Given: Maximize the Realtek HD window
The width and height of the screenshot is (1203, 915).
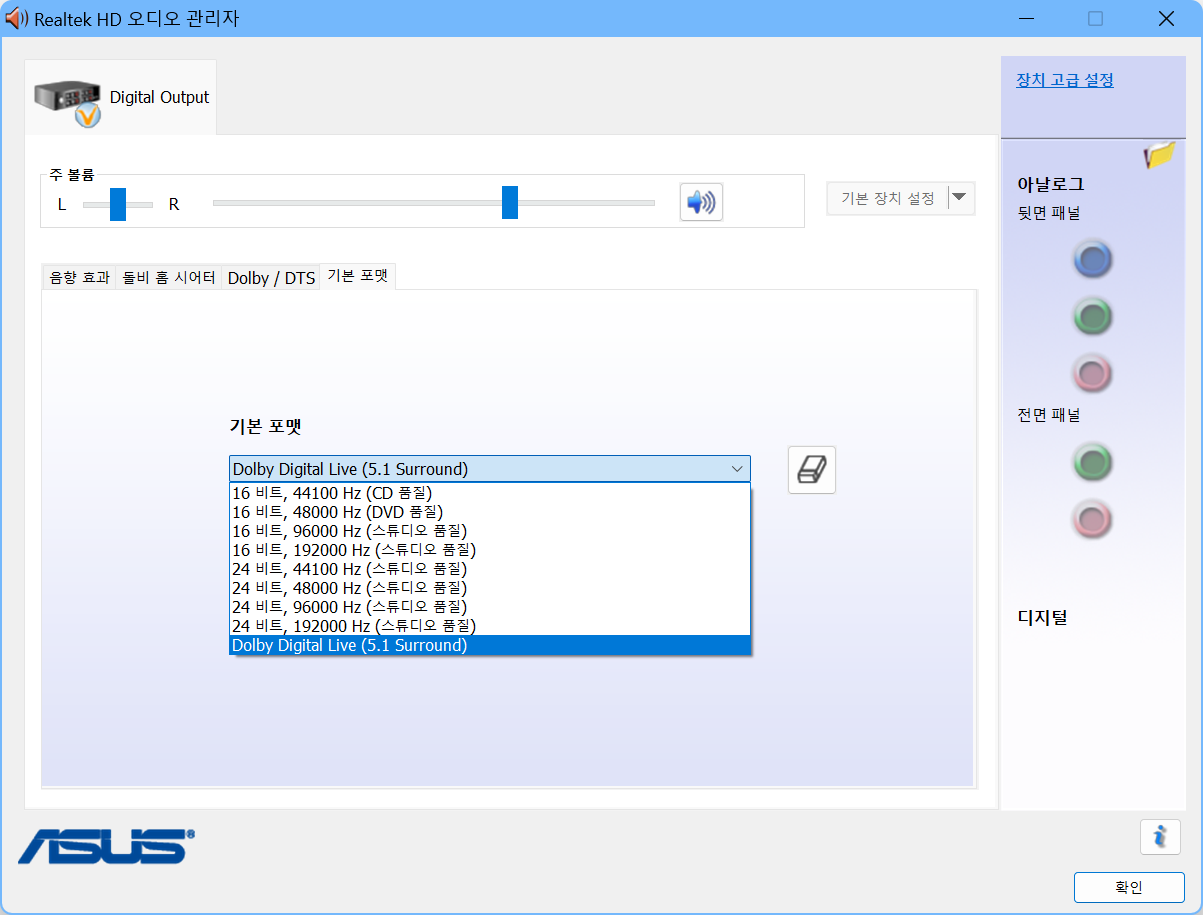Looking at the screenshot, I should tap(1095, 18).
